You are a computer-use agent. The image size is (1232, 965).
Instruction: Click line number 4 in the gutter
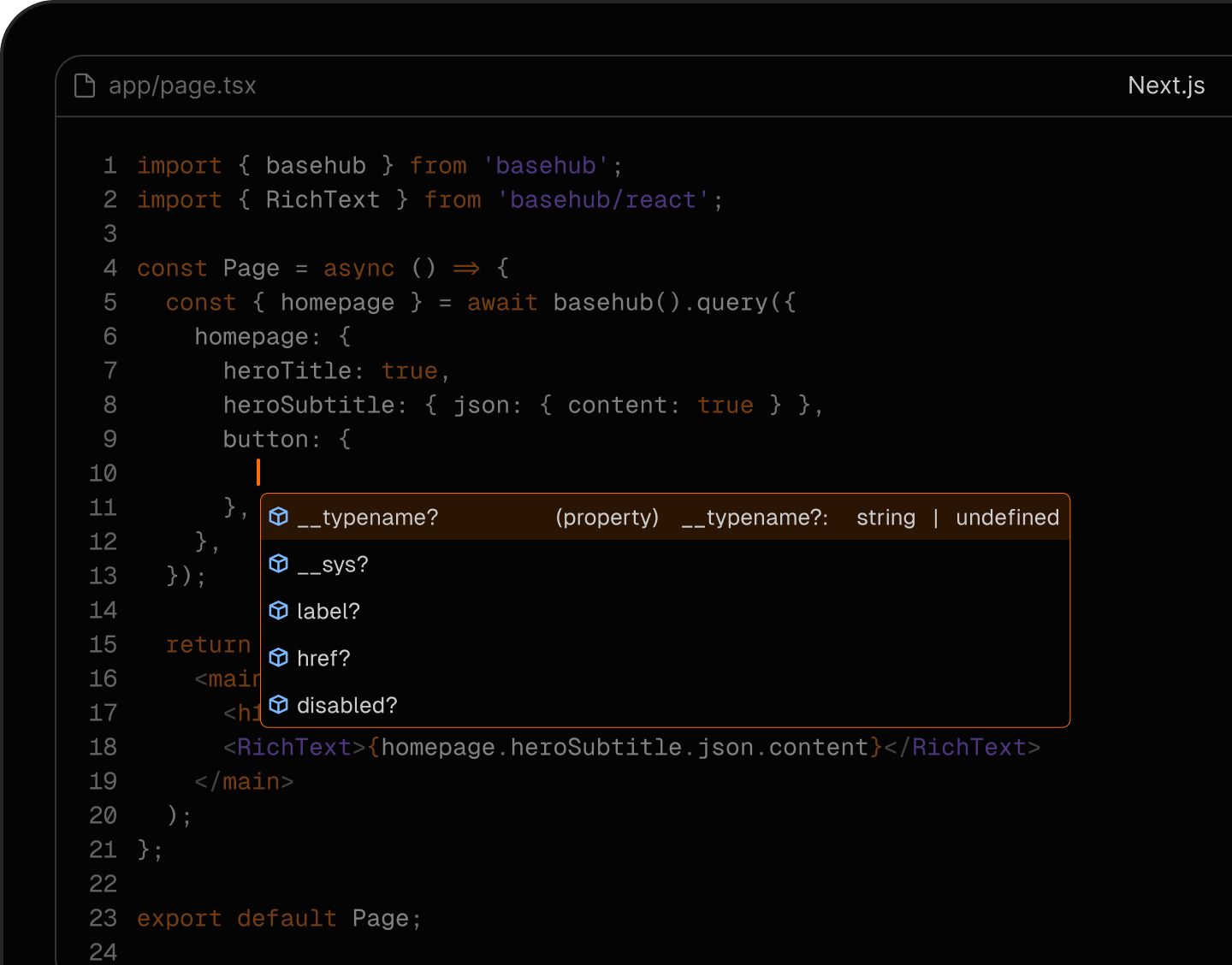pos(110,269)
